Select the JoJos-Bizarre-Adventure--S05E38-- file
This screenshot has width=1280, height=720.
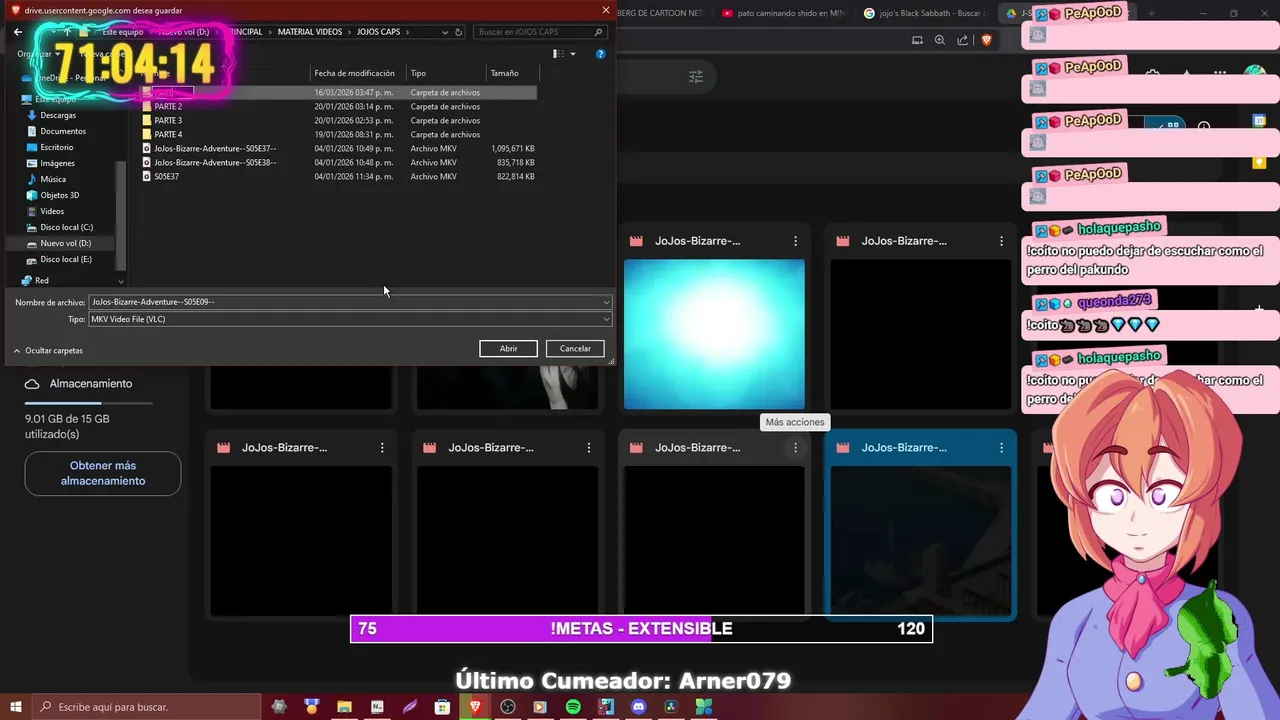[215, 162]
